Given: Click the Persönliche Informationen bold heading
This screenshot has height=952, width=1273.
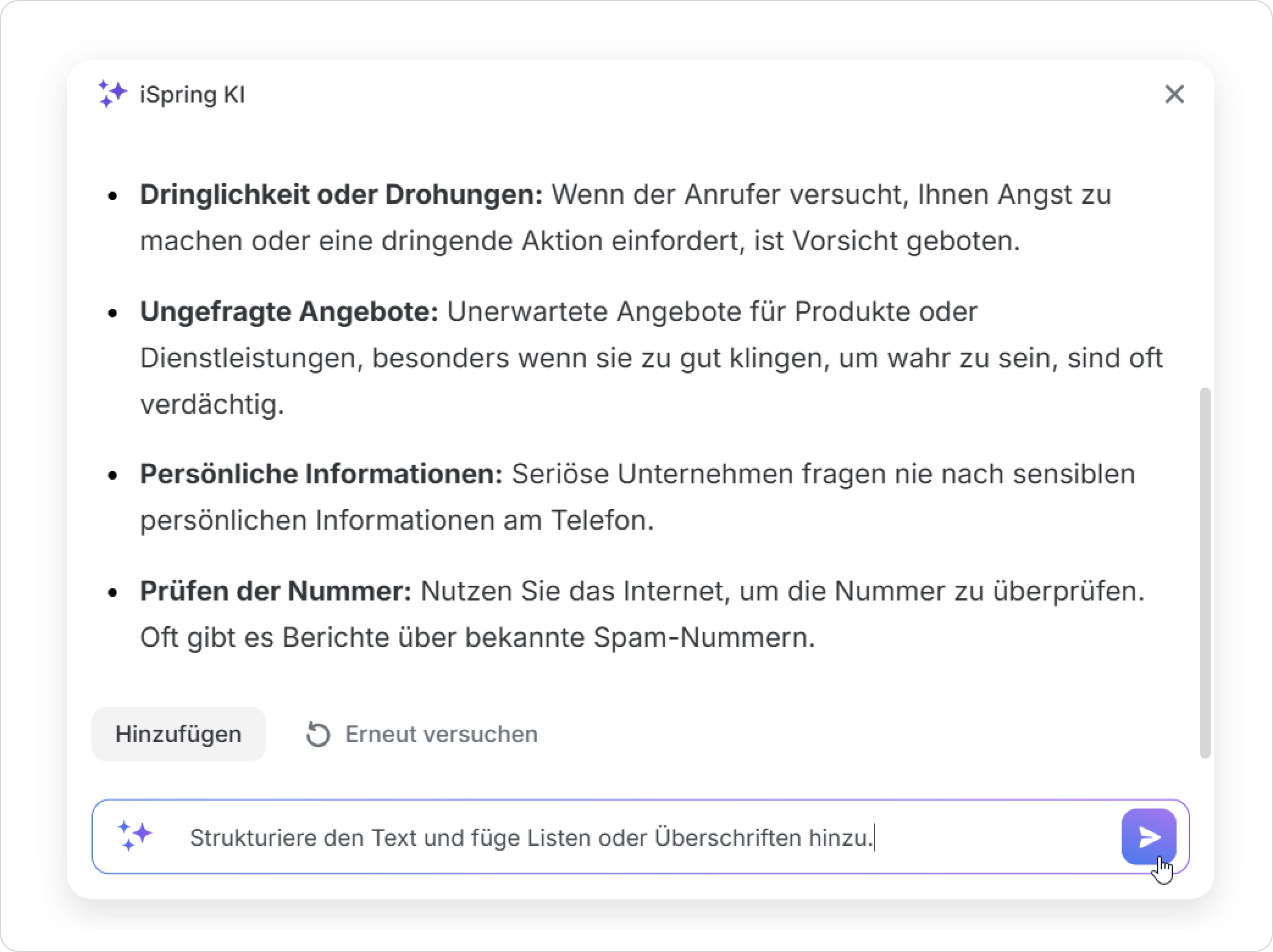Looking at the screenshot, I should [x=321, y=474].
